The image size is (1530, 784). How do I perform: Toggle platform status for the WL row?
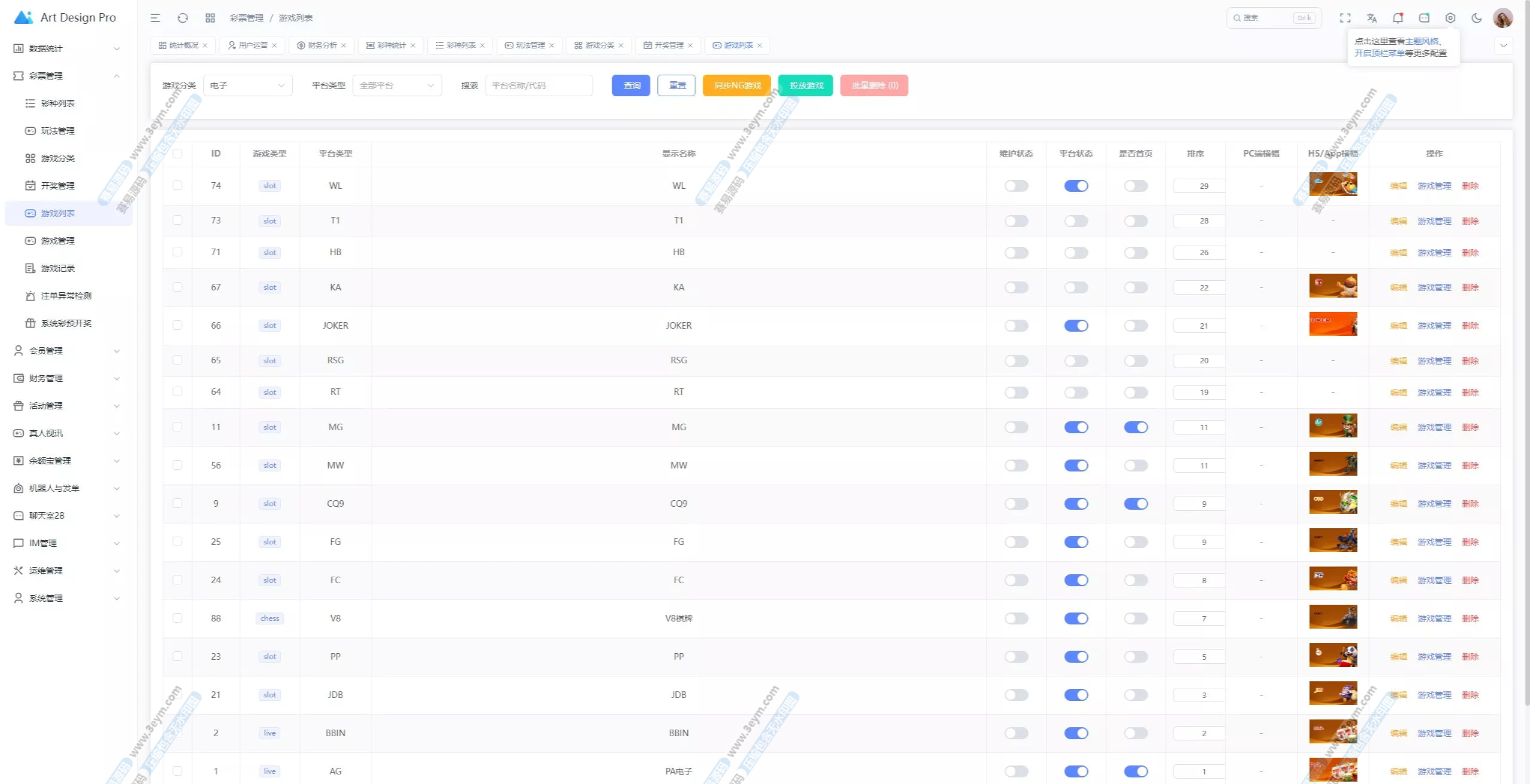click(1076, 186)
